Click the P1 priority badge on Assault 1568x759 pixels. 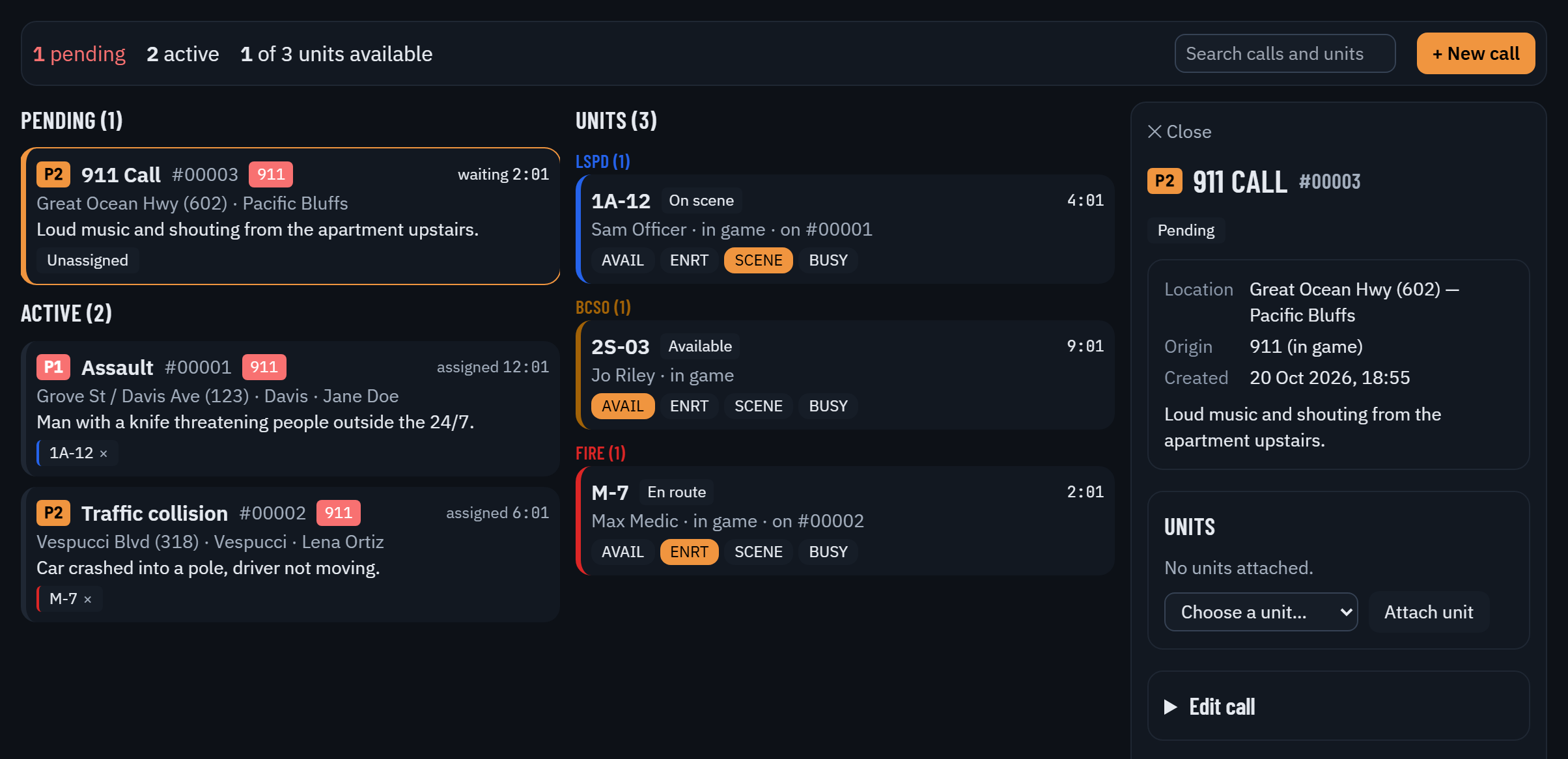(x=53, y=367)
